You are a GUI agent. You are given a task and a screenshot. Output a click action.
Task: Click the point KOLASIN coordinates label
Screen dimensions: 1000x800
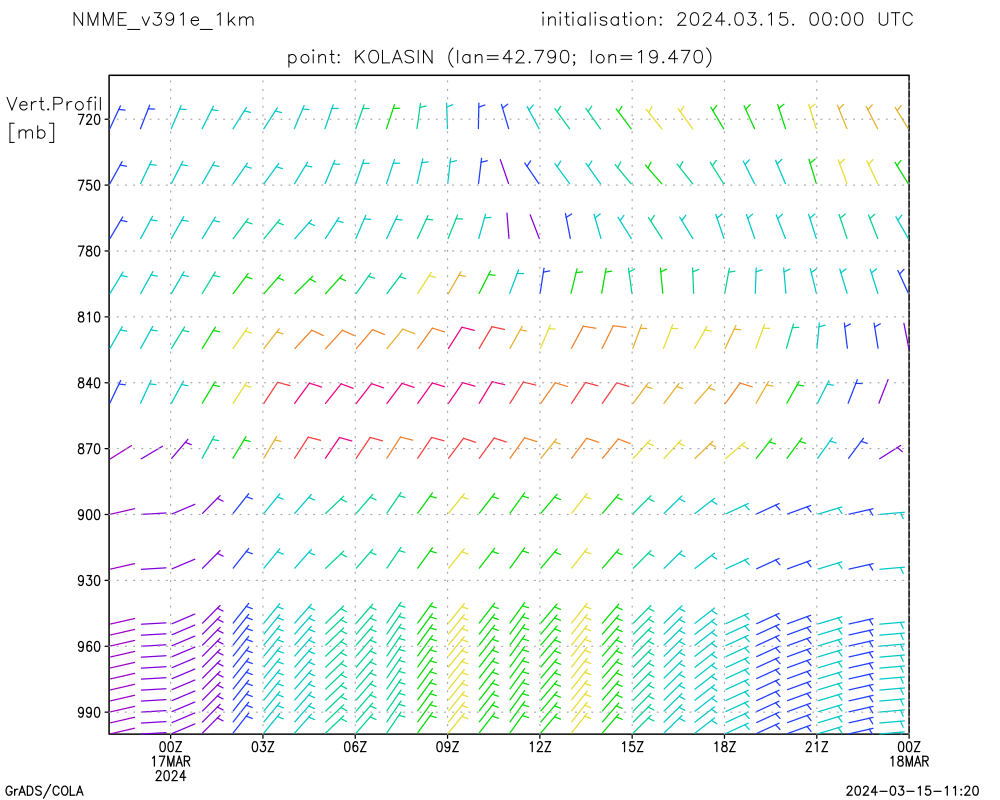(499, 57)
